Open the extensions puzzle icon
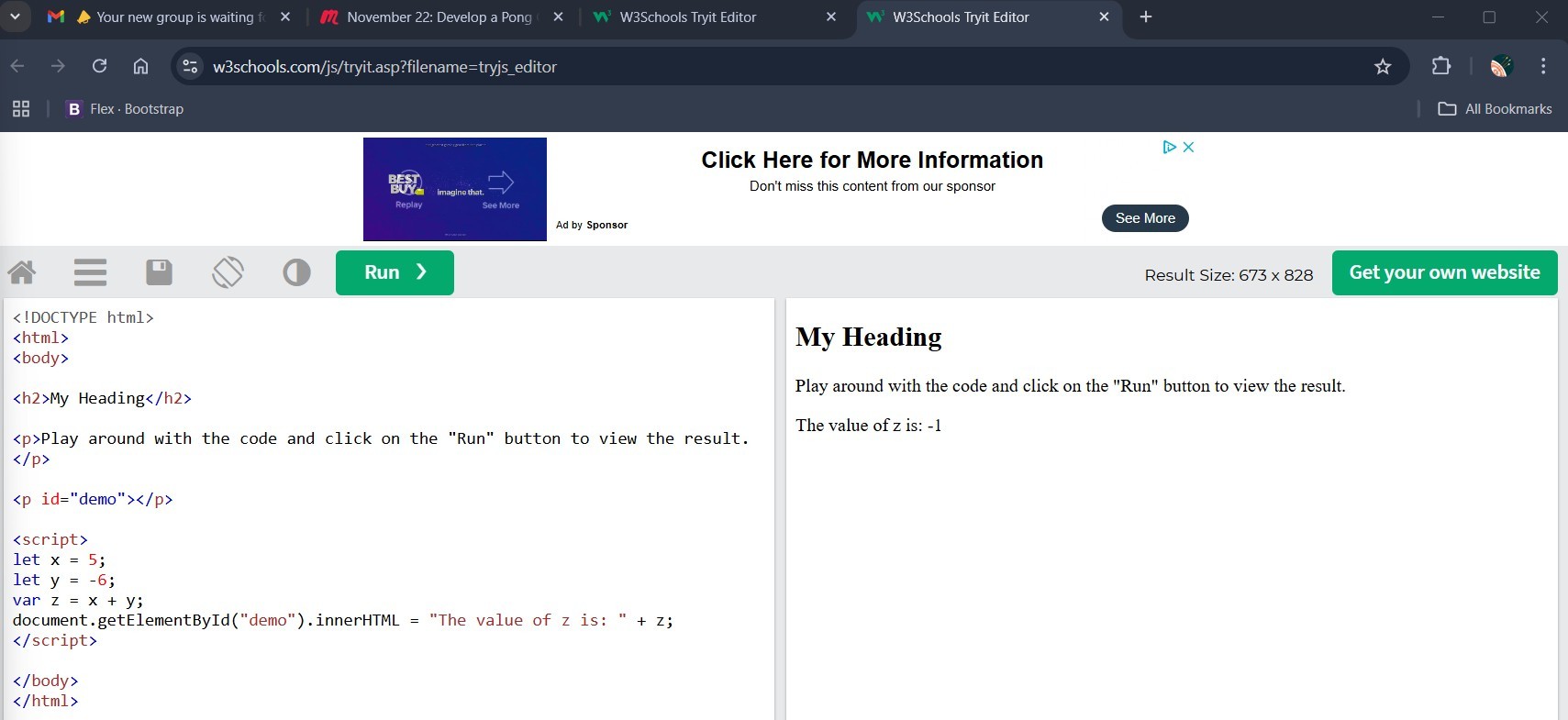Image resolution: width=1568 pixels, height=720 pixels. [x=1441, y=66]
